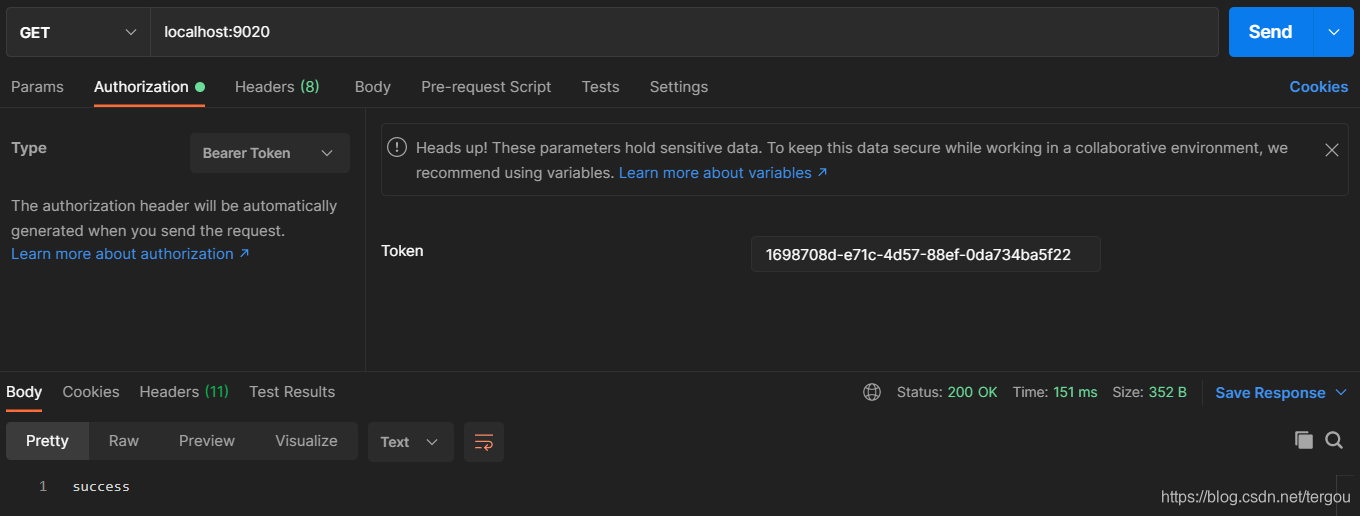Click the blue Send button
This screenshot has height=516, width=1360.
pyautogui.click(x=1270, y=32)
